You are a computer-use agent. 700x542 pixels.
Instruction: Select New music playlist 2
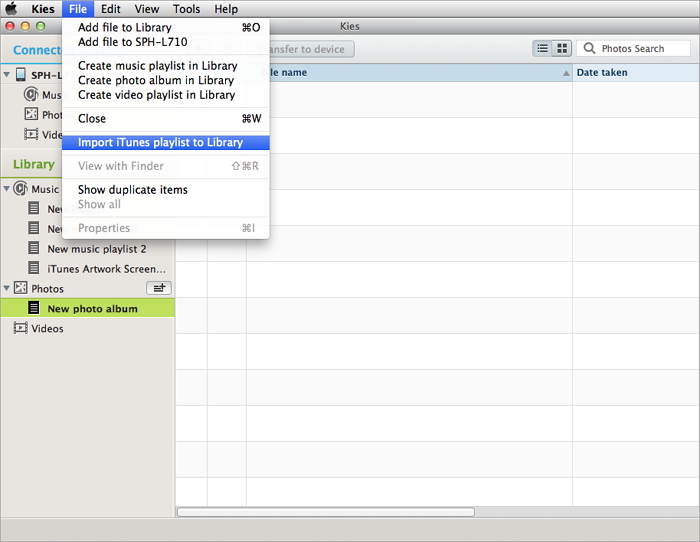97,249
